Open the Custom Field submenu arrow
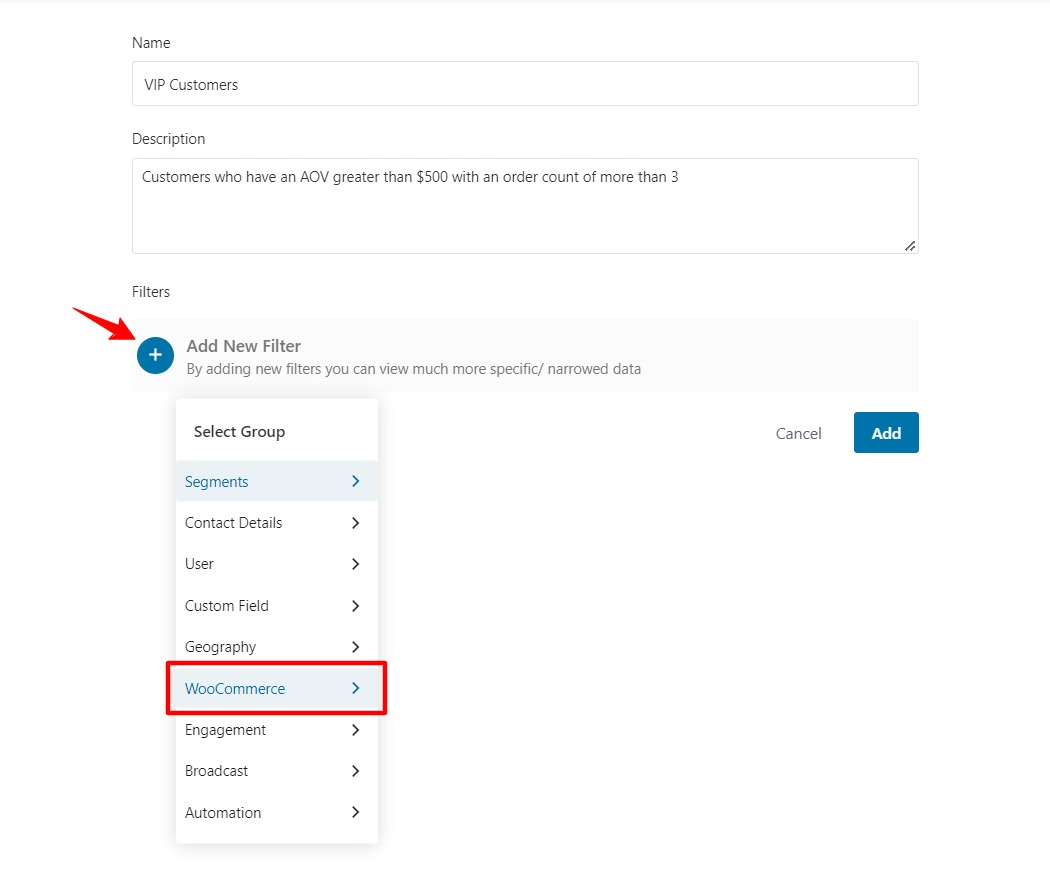Image resolution: width=1050 pixels, height=895 pixels. [355, 606]
